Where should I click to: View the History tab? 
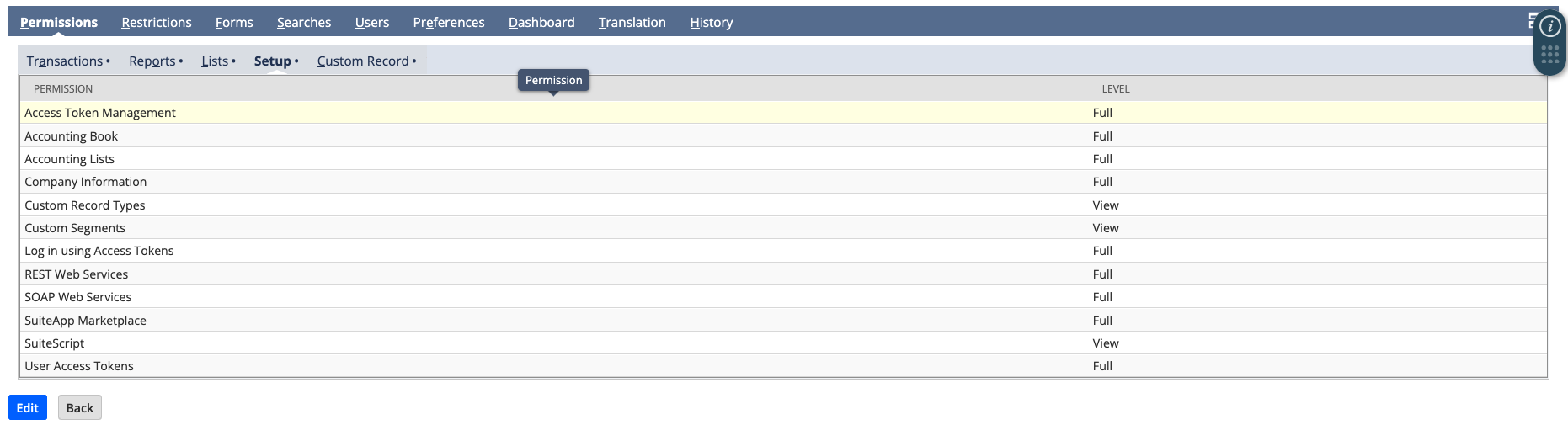click(711, 23)
